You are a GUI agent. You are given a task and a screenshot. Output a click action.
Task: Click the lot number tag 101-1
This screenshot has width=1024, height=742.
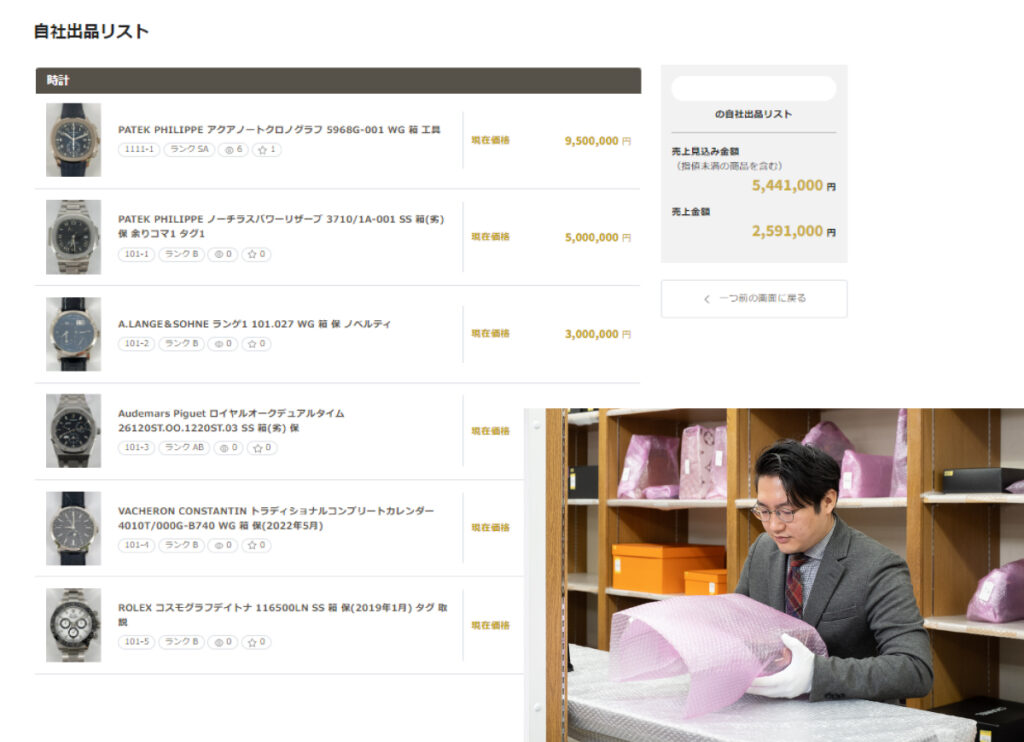[136, 254]
